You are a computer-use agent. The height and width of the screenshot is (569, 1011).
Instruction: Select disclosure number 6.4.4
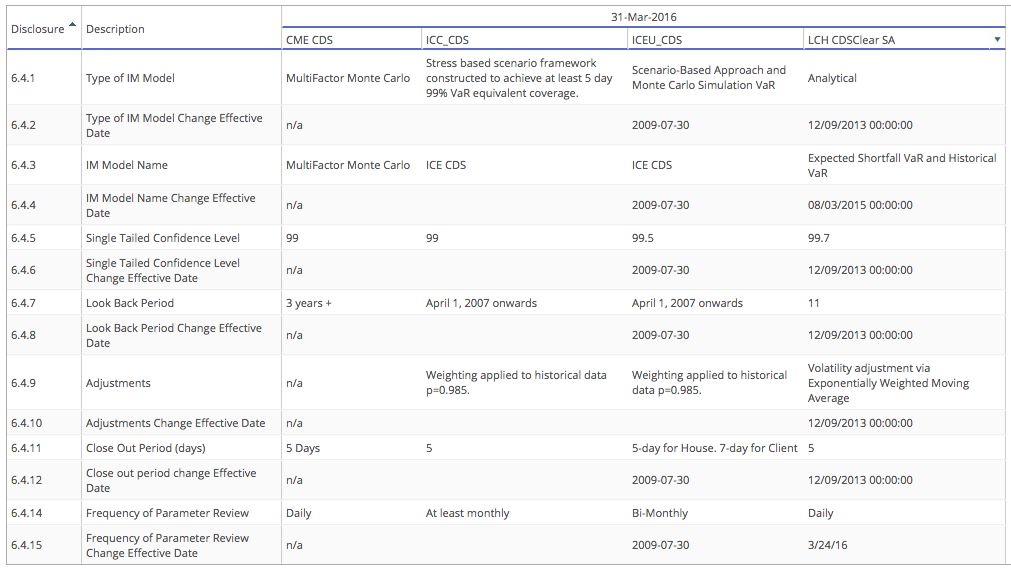tap(23, 205)
